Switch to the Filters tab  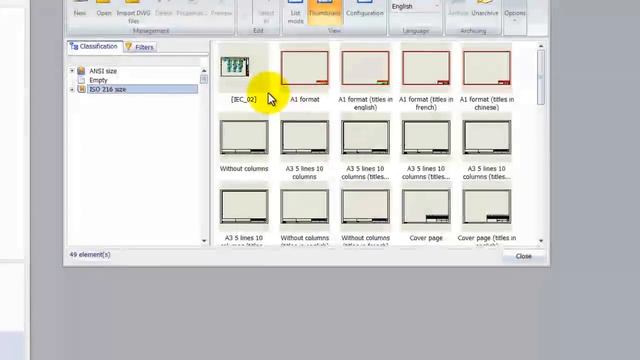pyautogui.click(x=140, y=47)
